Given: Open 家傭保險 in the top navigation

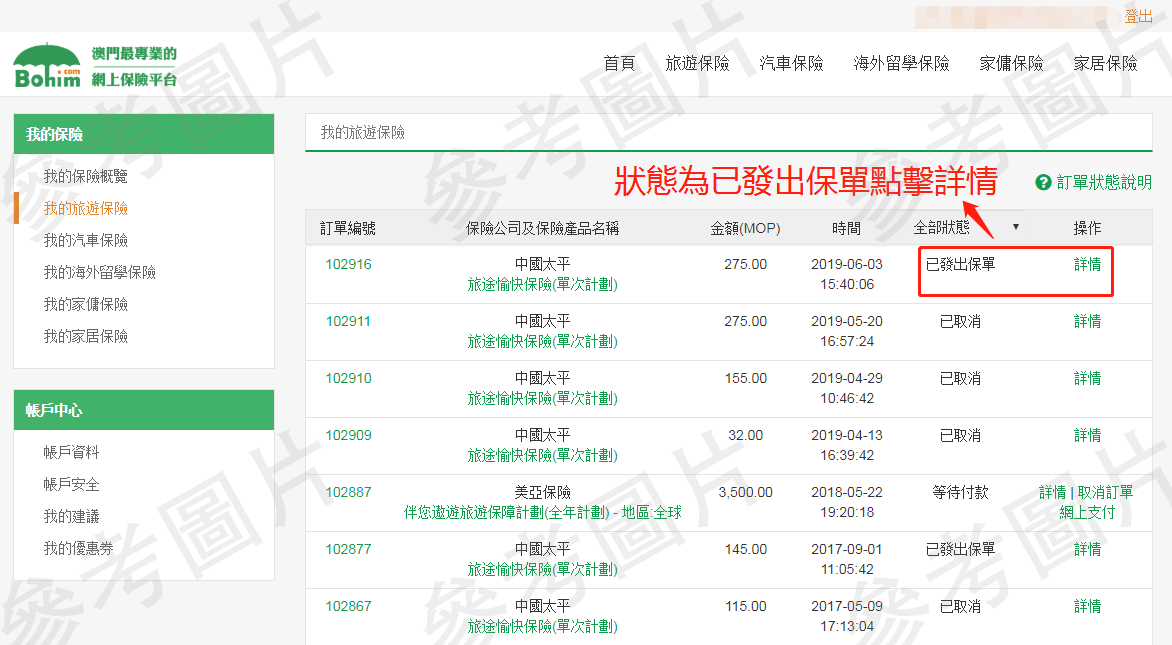Looking at the screenshot, I should (1011, 64).
